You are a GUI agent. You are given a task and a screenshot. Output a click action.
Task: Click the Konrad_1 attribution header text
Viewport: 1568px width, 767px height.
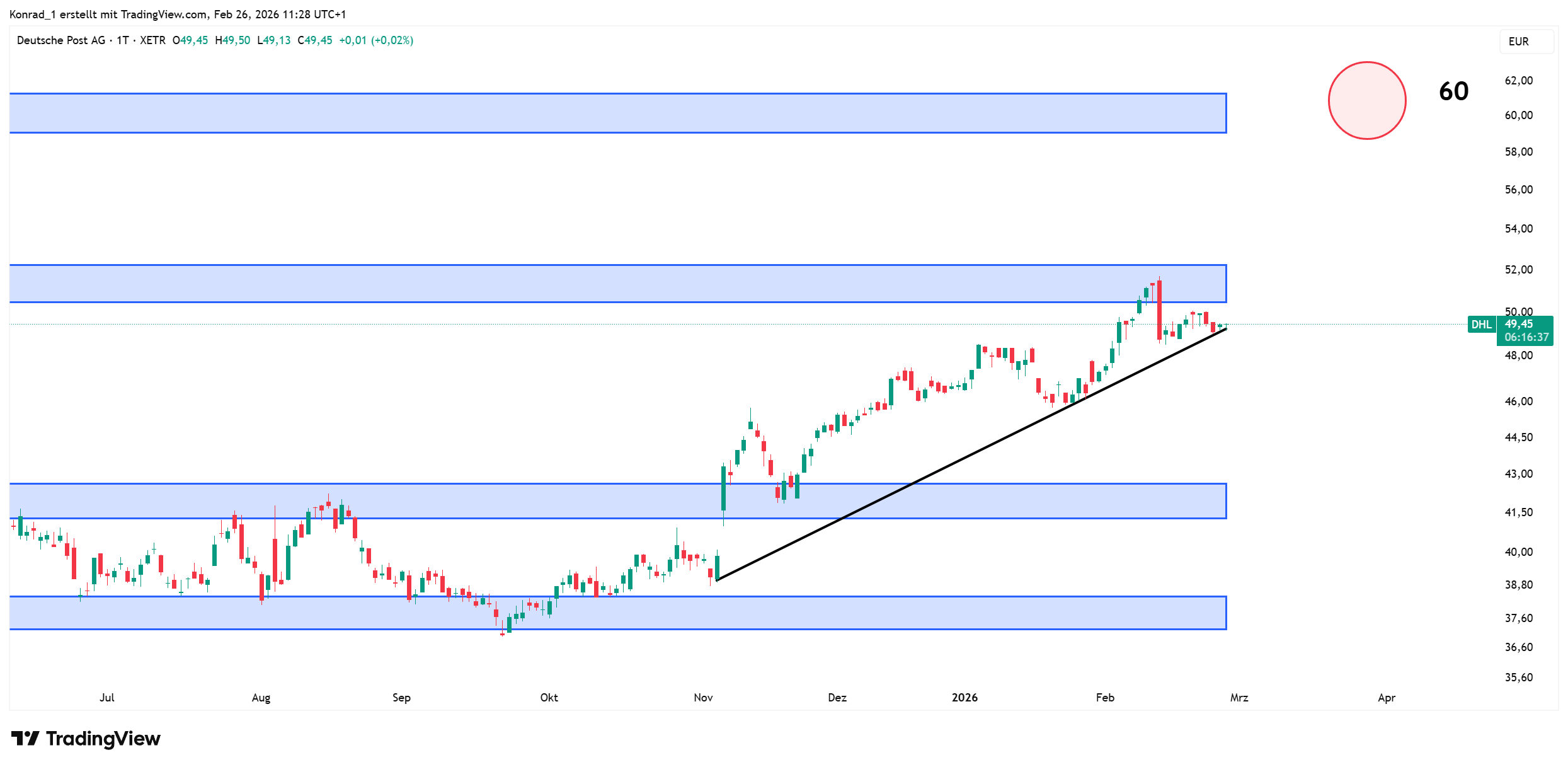(x=177, y=14)
